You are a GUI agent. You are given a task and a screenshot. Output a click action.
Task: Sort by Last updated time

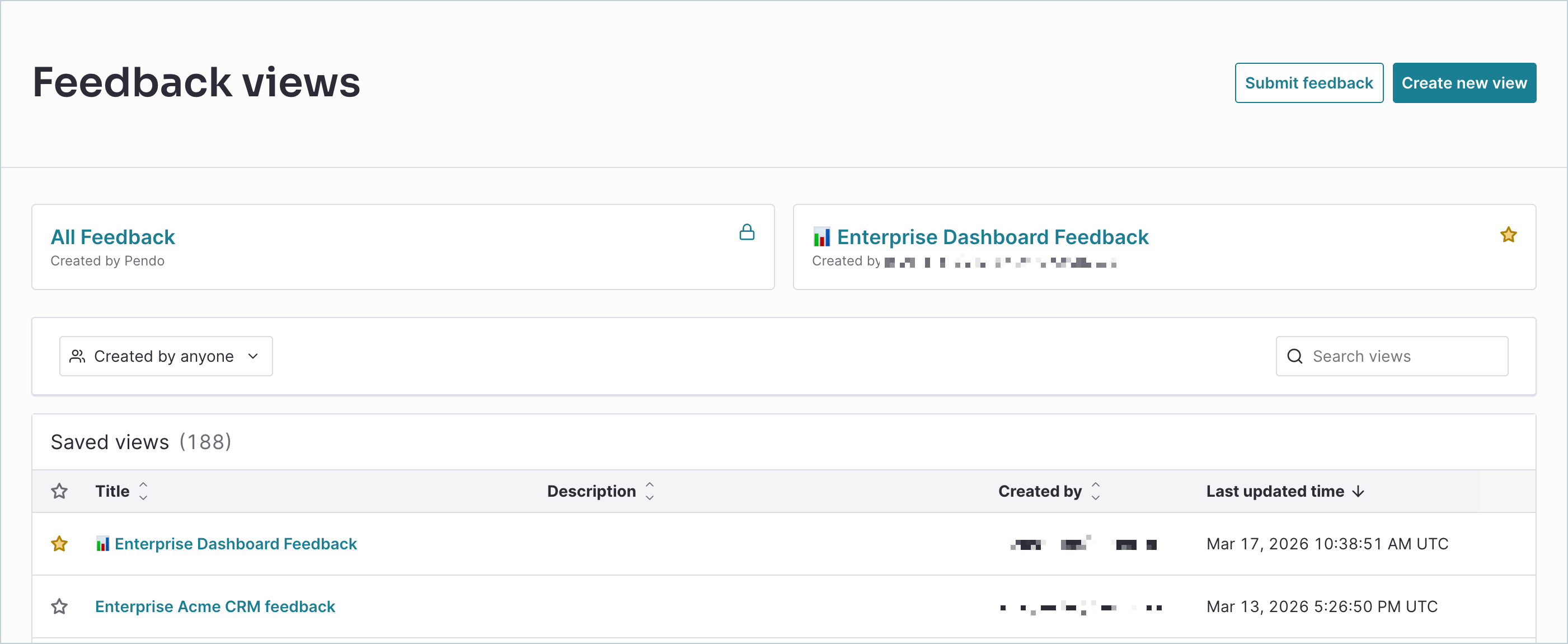click(1285, 491)
